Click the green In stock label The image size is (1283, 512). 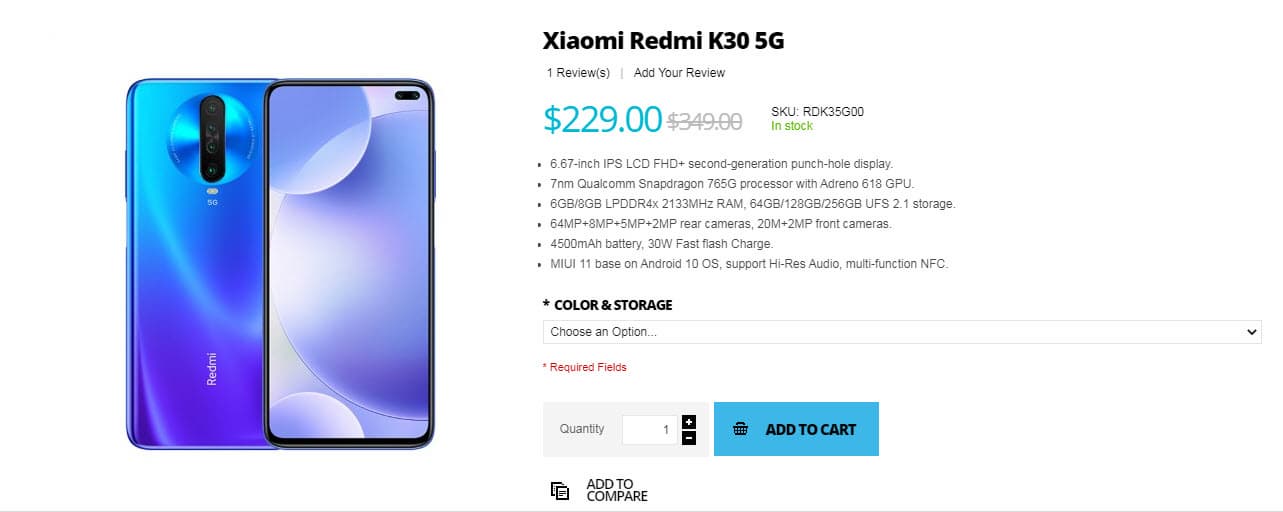[x=792, y=126]
